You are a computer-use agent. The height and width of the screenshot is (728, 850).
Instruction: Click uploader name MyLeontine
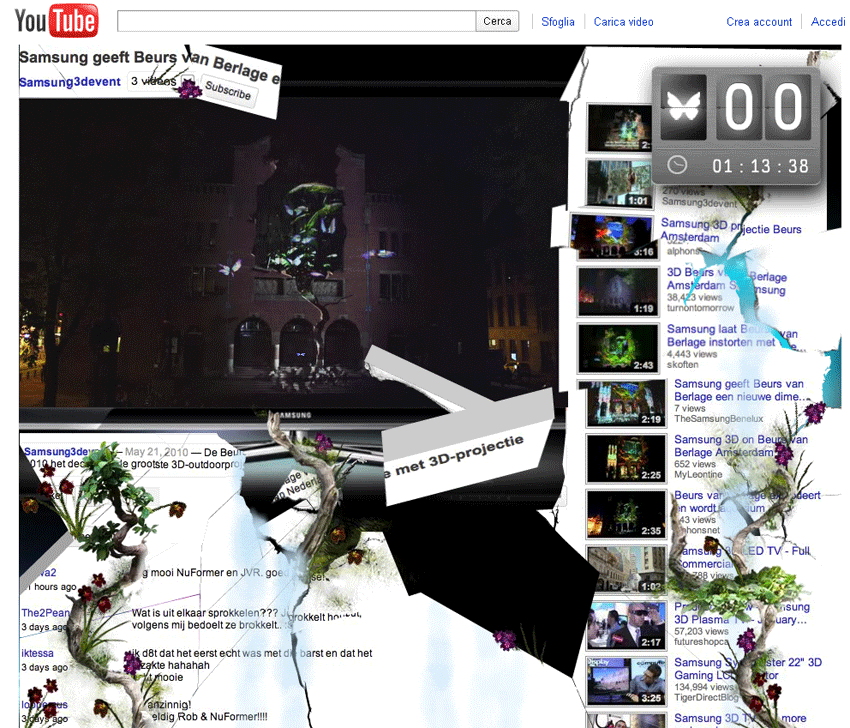(698, 474)
